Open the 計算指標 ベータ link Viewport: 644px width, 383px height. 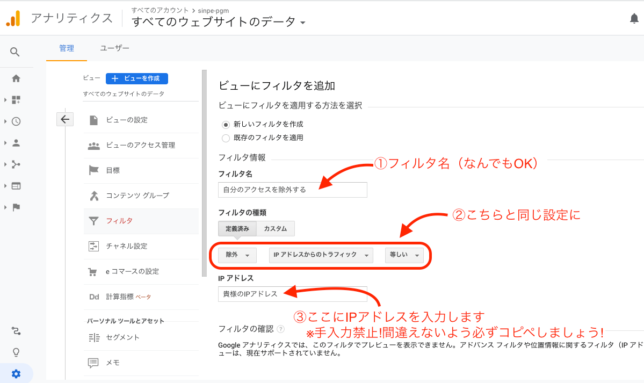pyautogui.click(x=129, y=297)
